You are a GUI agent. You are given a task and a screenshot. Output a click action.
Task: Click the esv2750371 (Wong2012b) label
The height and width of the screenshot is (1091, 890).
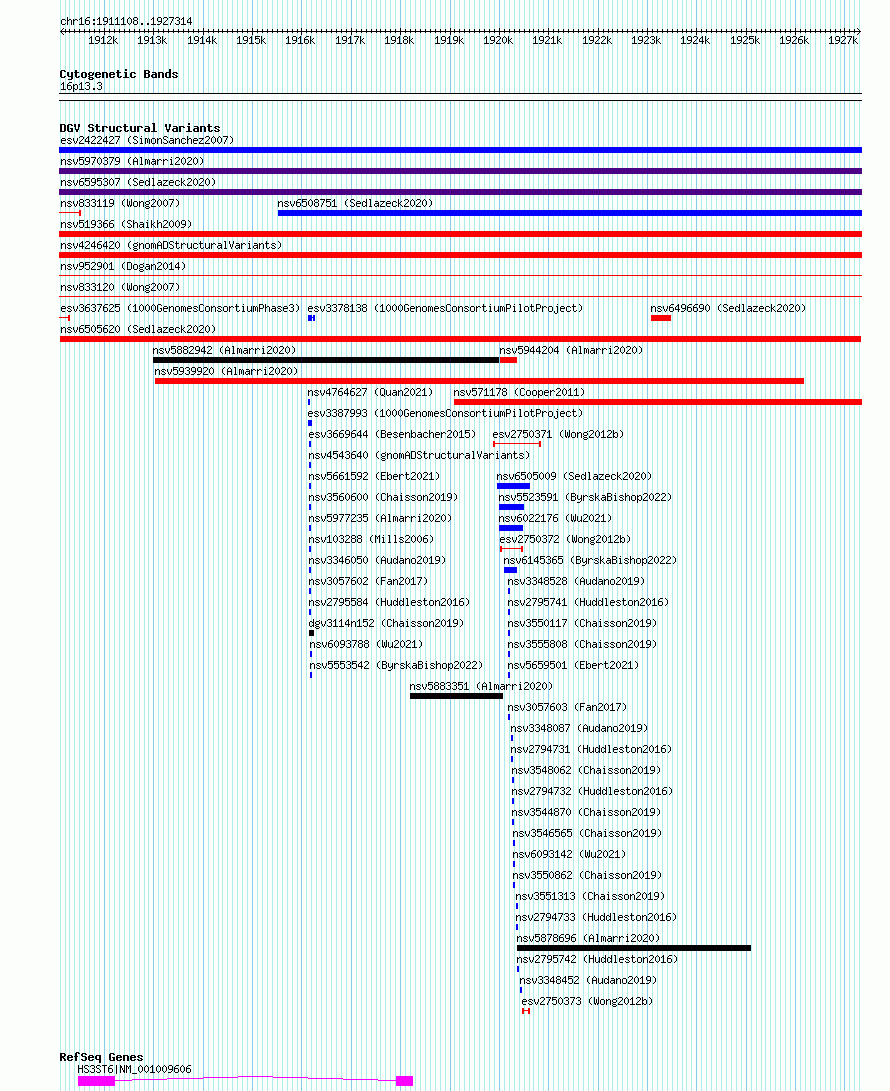[x=558, y=434]
